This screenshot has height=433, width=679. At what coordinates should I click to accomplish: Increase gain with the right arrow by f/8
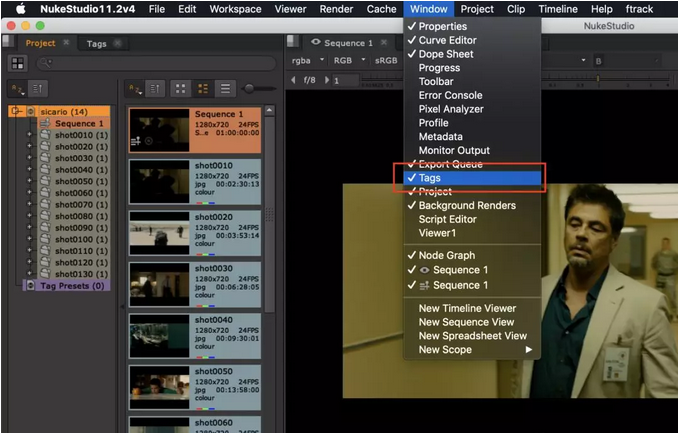tap(327, 80)
